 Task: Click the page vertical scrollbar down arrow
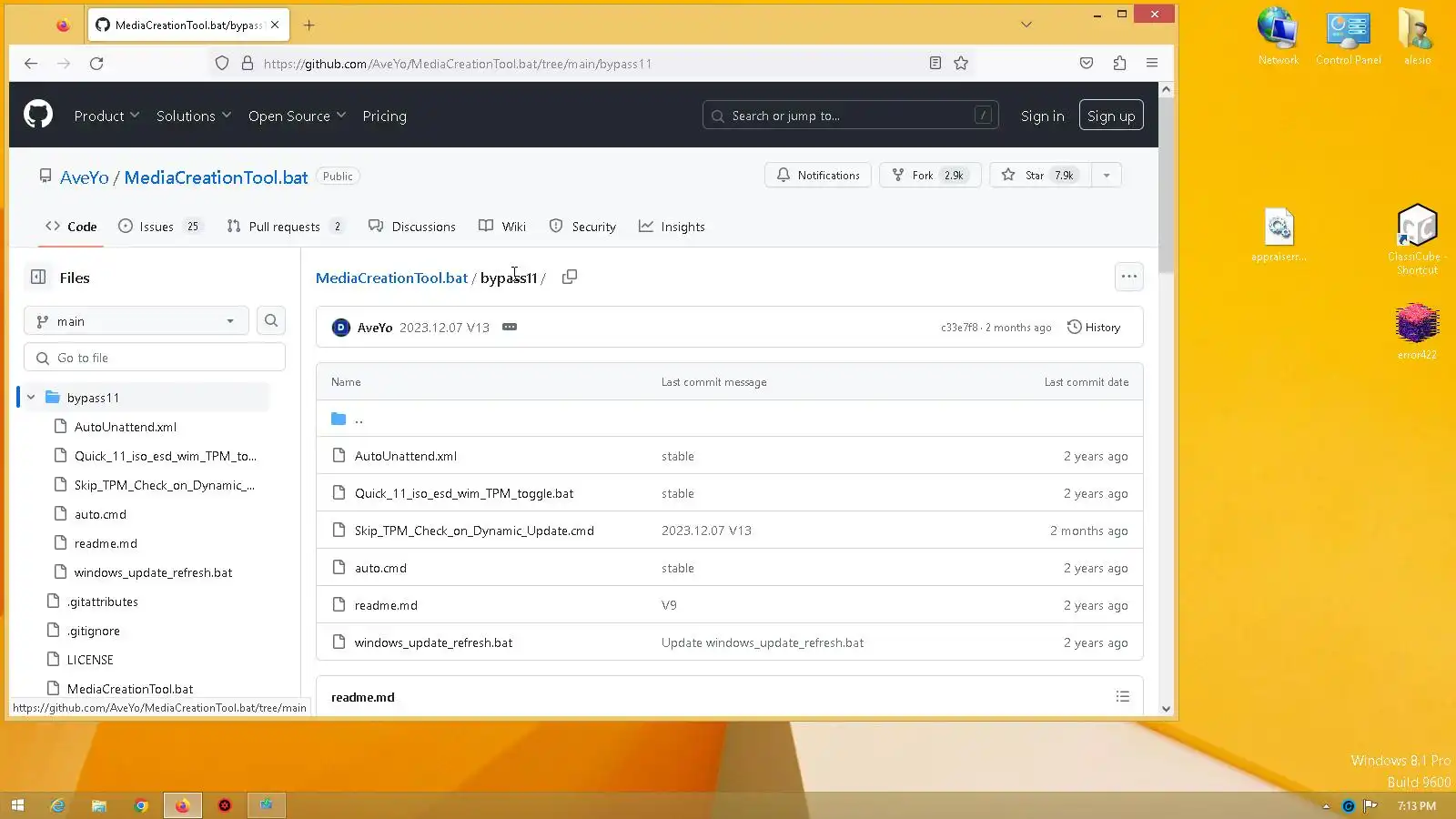[1166, 709]
